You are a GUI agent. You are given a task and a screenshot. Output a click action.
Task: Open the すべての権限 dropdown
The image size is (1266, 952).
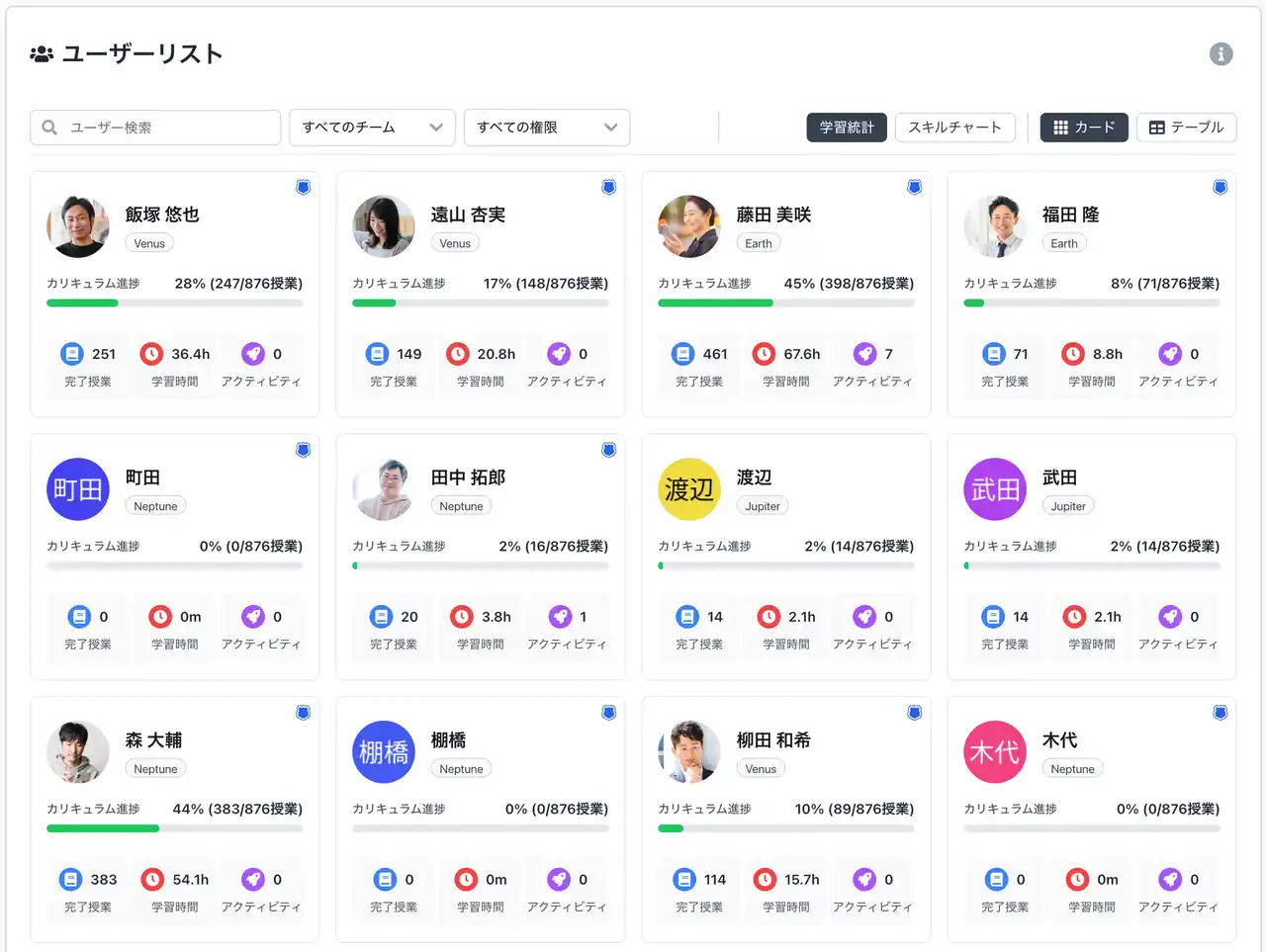pos(547,128)
